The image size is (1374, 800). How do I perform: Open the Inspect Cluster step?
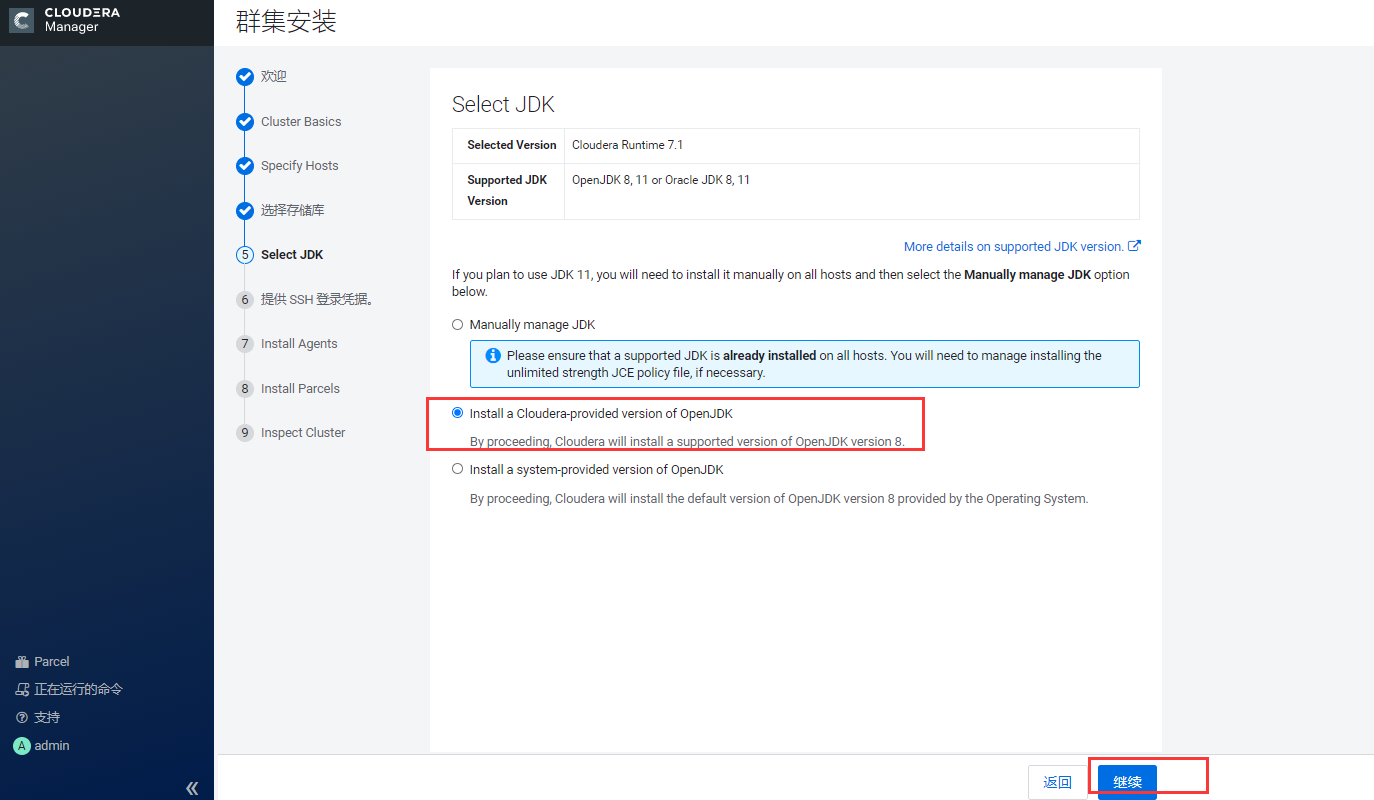tap(303, 433)
